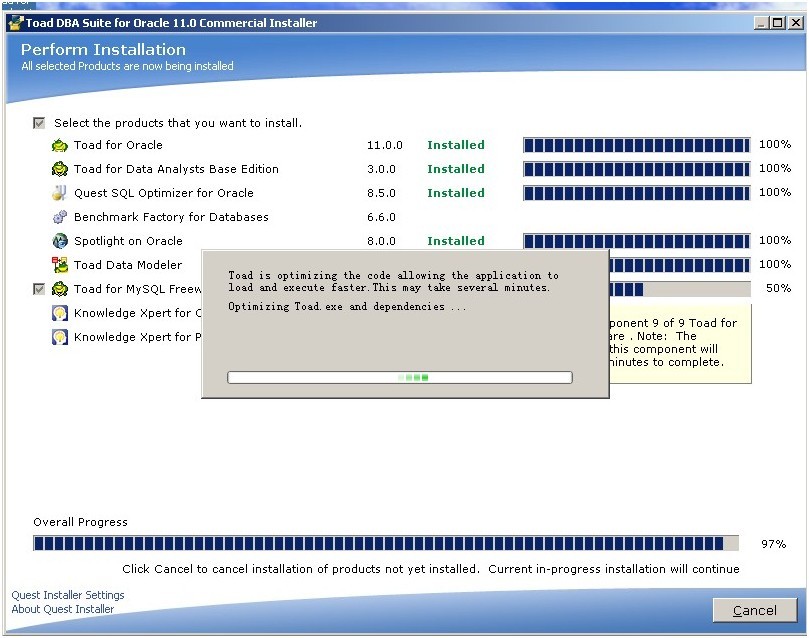Click the Installed status for Spotlight on Oracle
Image resolution: width=809 pixels, height=638 pixels.
click(456, 241)
